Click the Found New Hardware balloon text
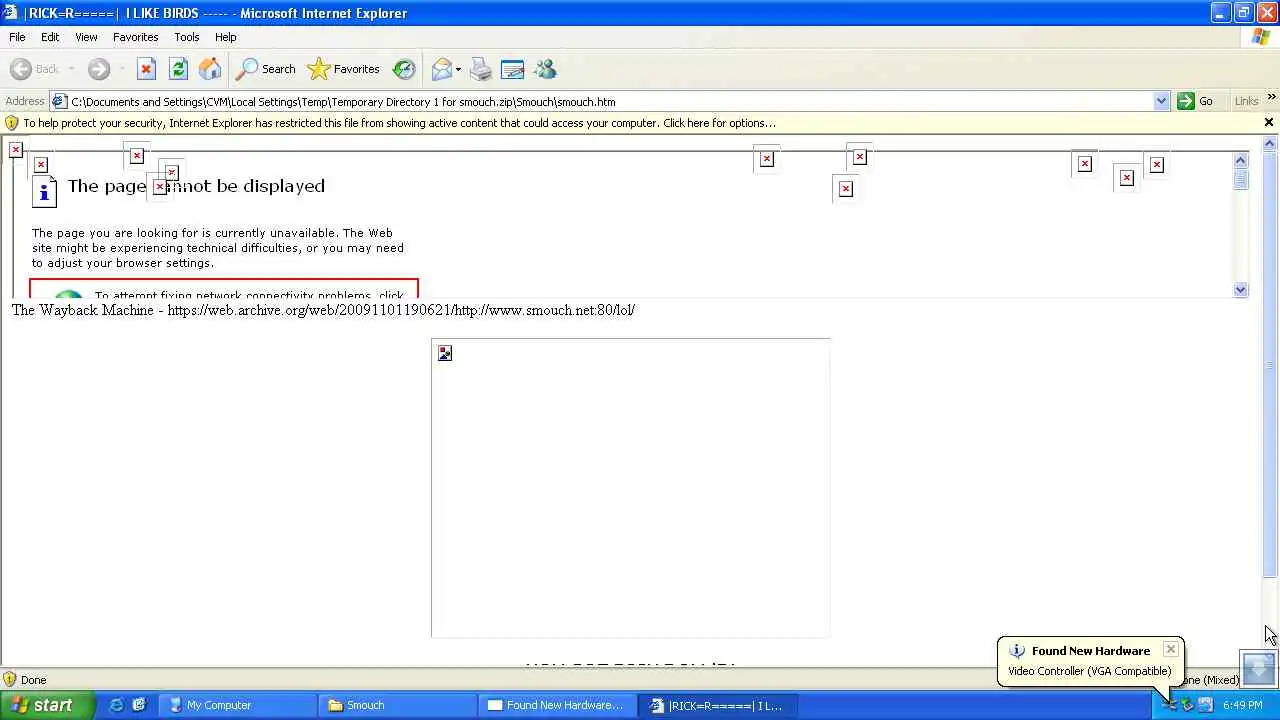 [1089, 671]
